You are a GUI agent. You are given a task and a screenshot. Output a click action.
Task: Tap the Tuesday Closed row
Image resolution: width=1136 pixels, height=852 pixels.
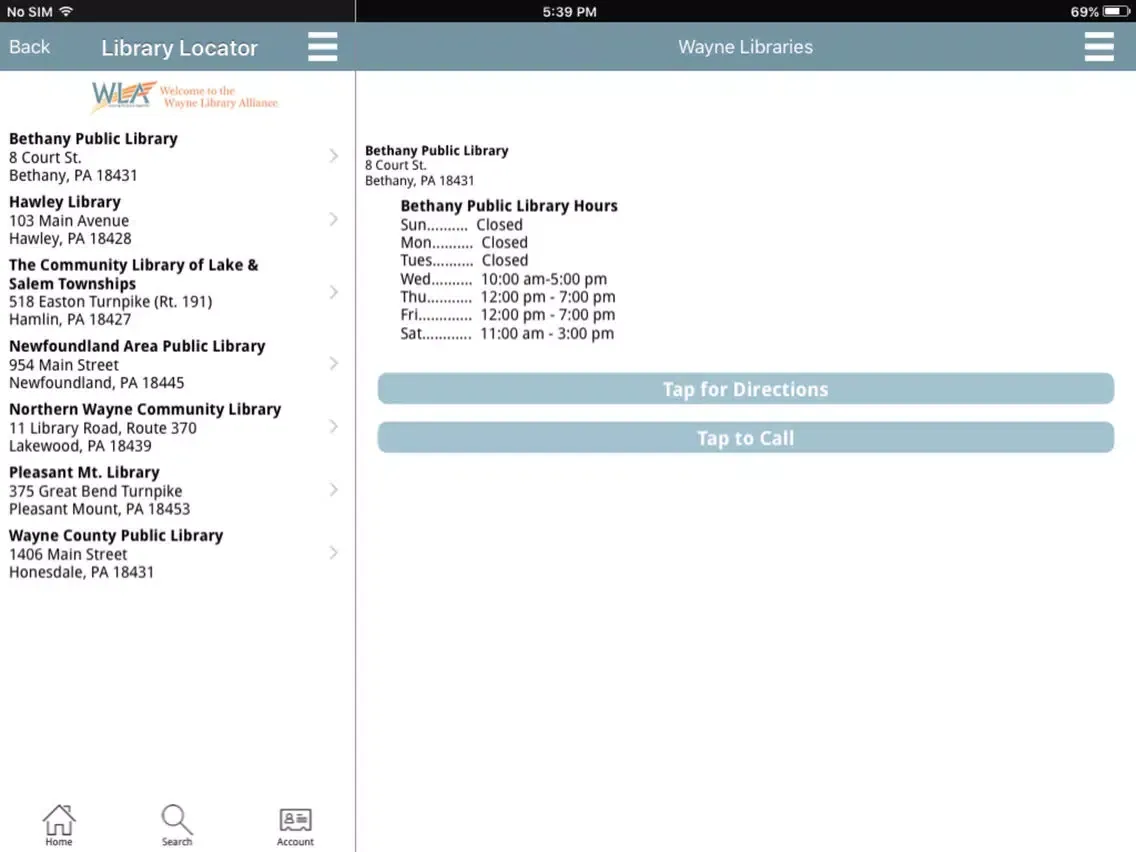point(464,260)
